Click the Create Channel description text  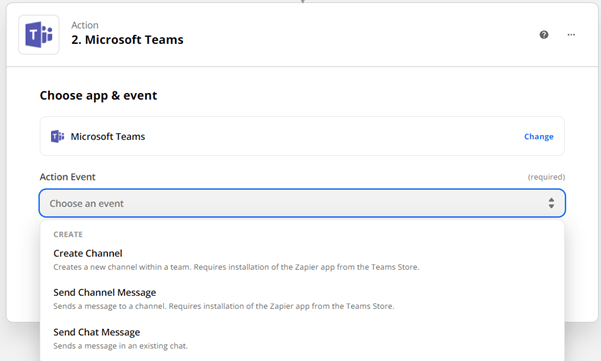click(236, 267)
